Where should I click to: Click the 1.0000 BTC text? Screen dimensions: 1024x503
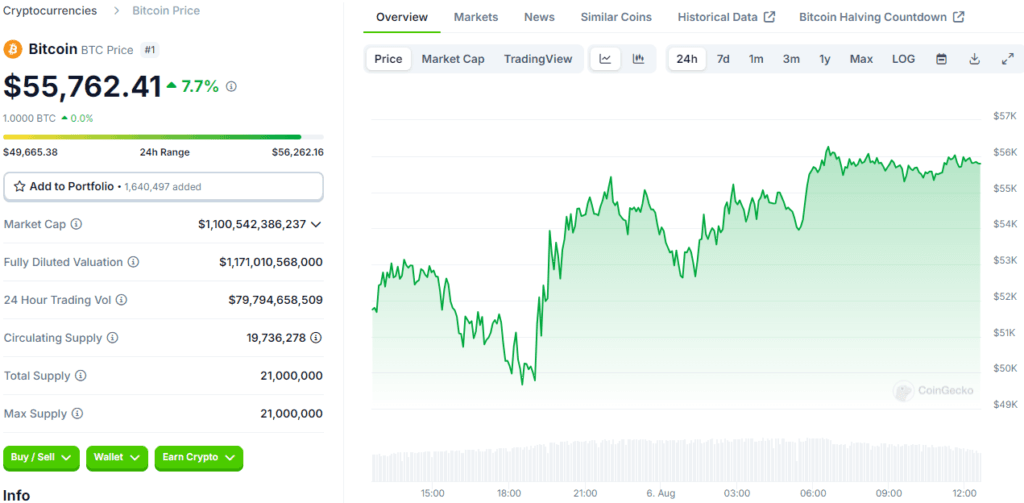[x=29, y=118]
